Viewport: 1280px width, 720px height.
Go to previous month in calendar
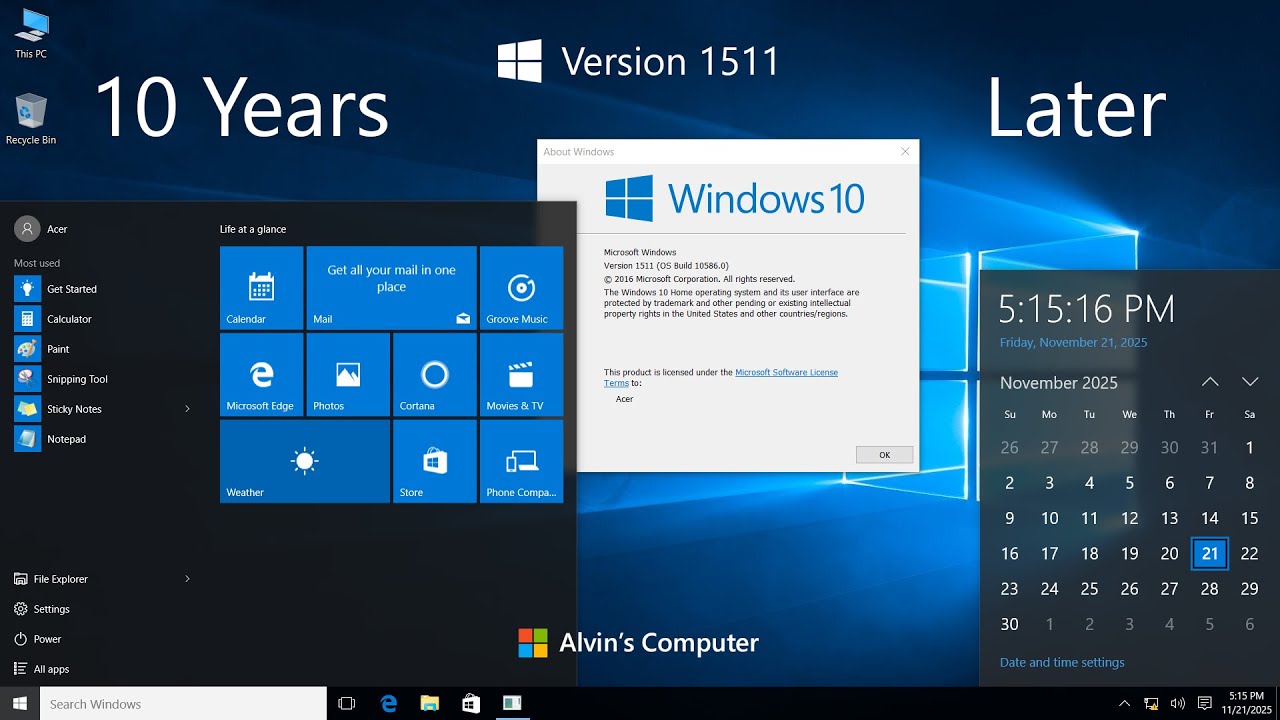tap(1210, 382)
